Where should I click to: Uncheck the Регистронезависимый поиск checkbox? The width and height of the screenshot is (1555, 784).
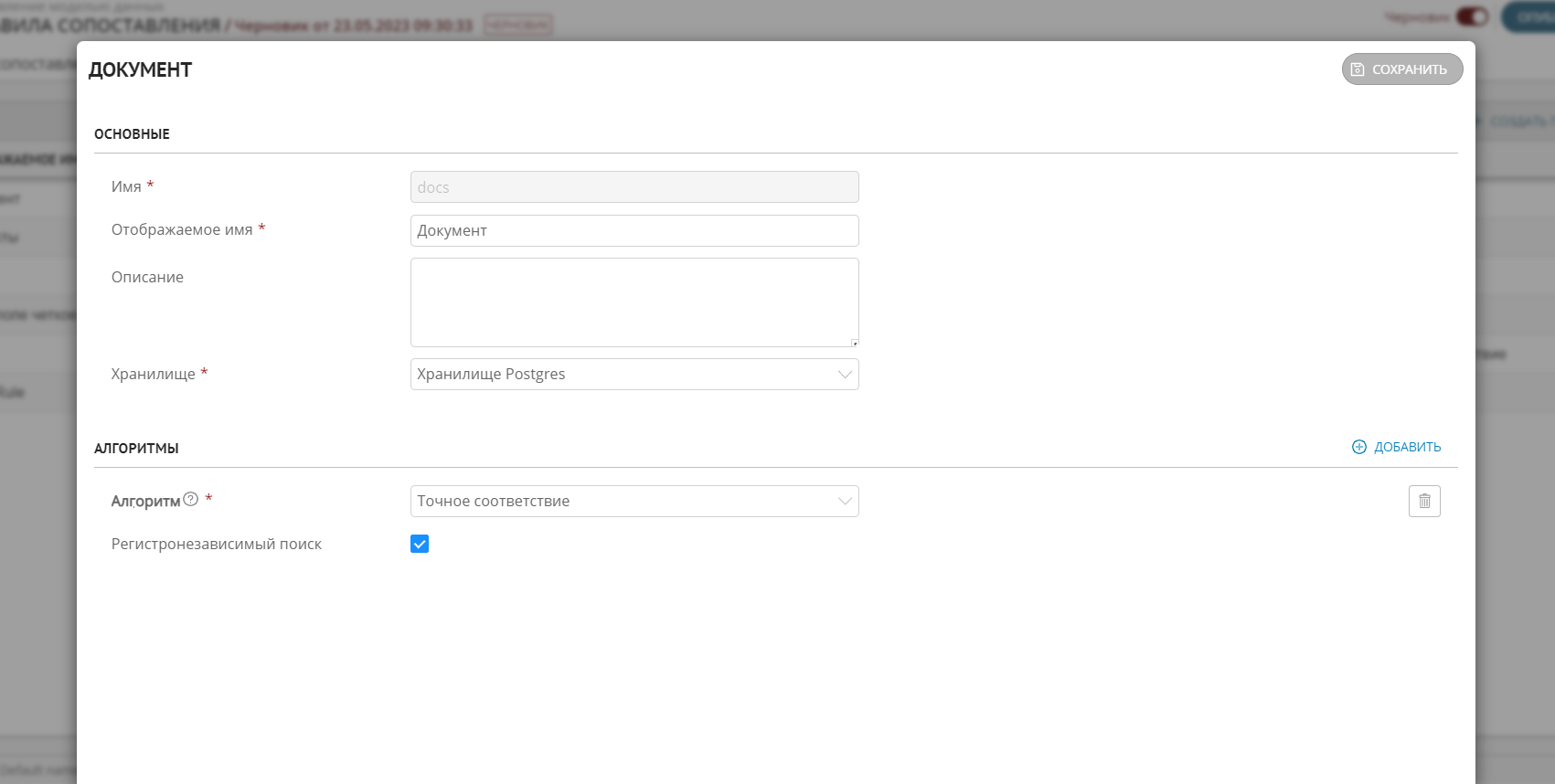click(420, 544)
